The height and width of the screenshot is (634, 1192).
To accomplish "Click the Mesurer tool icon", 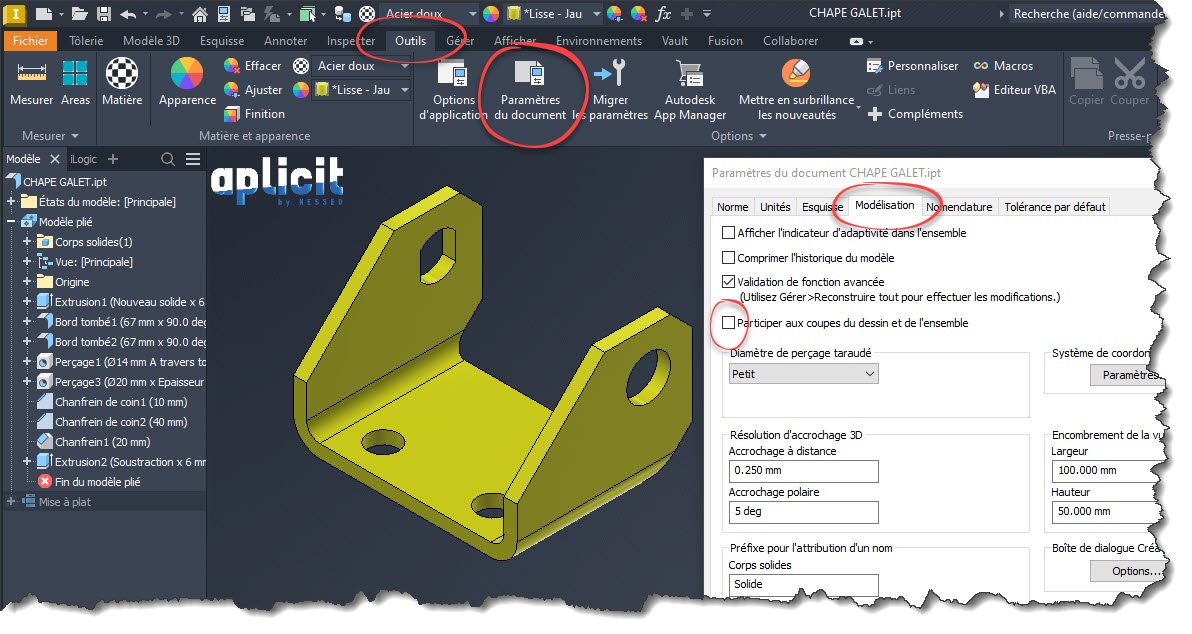I will click(31, 75).
